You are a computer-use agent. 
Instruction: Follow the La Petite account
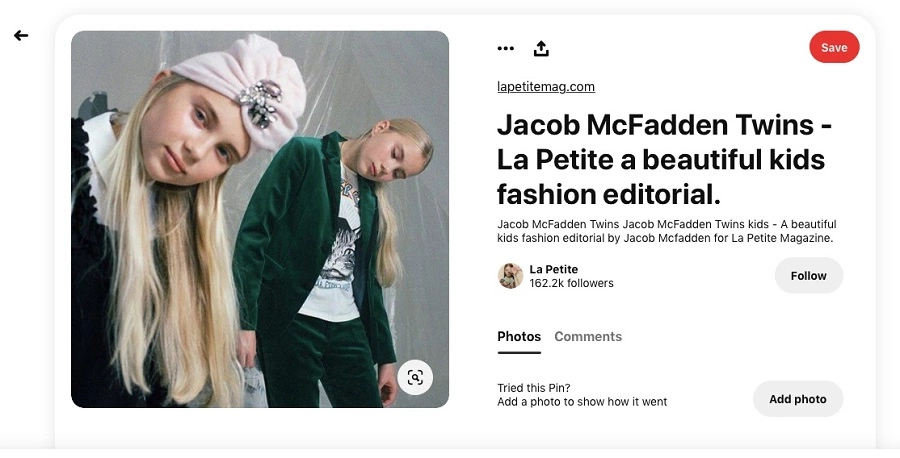[808, 276]
